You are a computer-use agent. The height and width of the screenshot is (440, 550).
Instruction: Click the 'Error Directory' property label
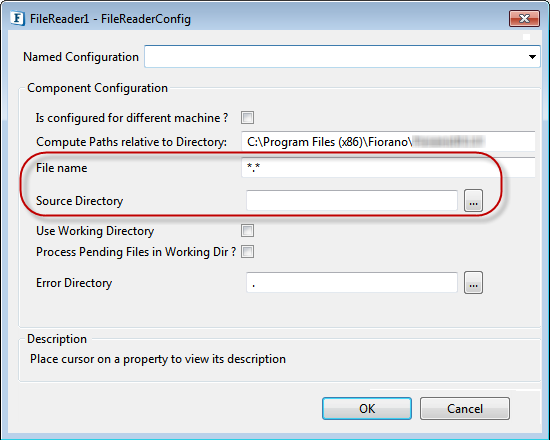click(74, 283)
